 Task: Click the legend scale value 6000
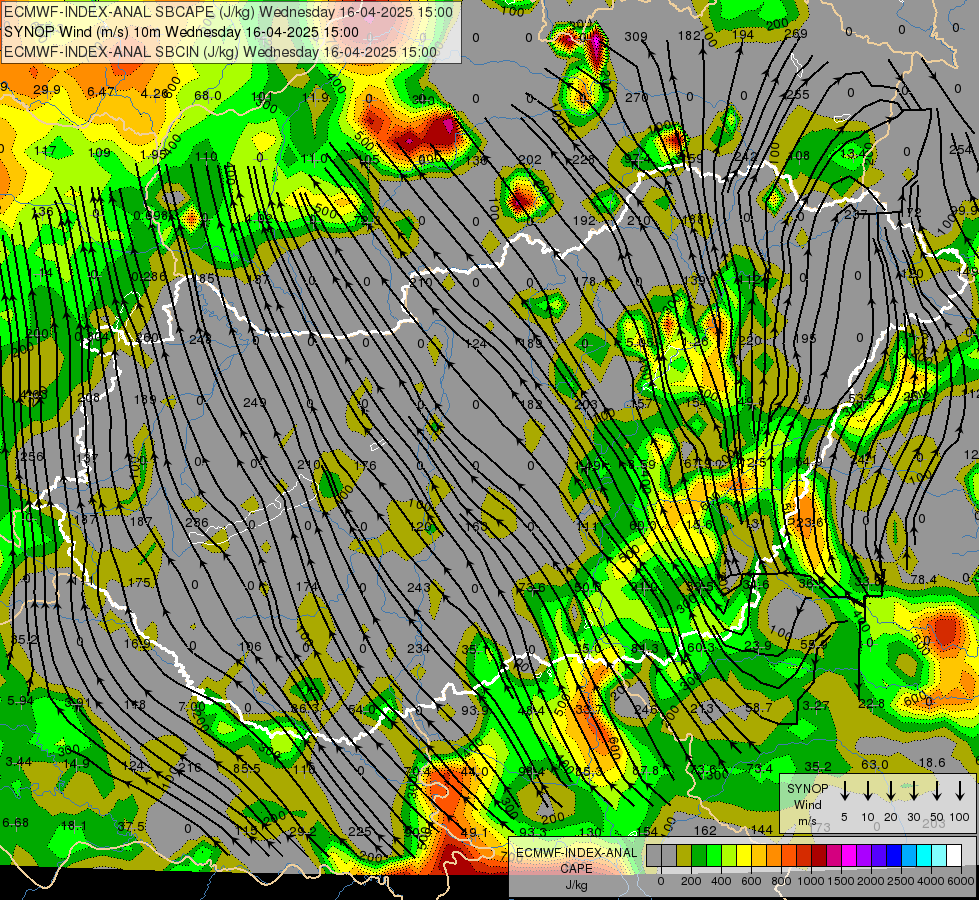pos(960,881)
